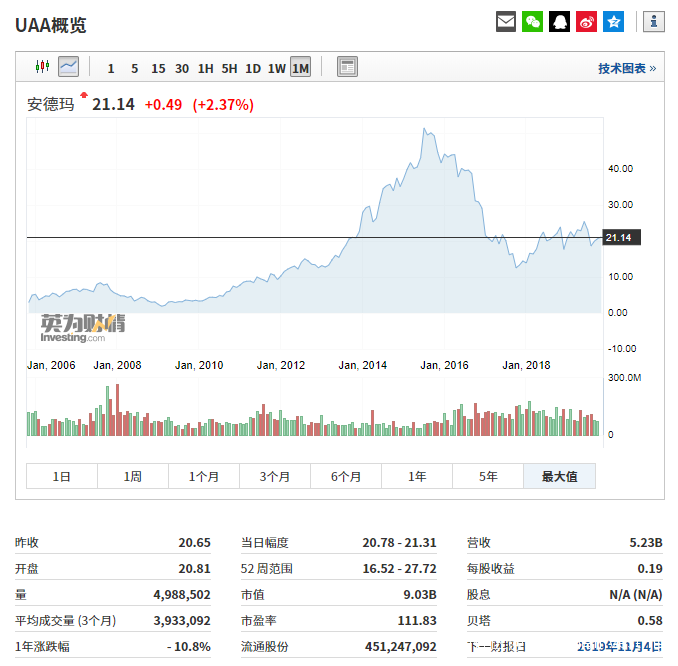This screenshot has height=666, width=678.
Task: Click the 当日幅度 range 20.78 - 21.31
Action: [399, 543]
